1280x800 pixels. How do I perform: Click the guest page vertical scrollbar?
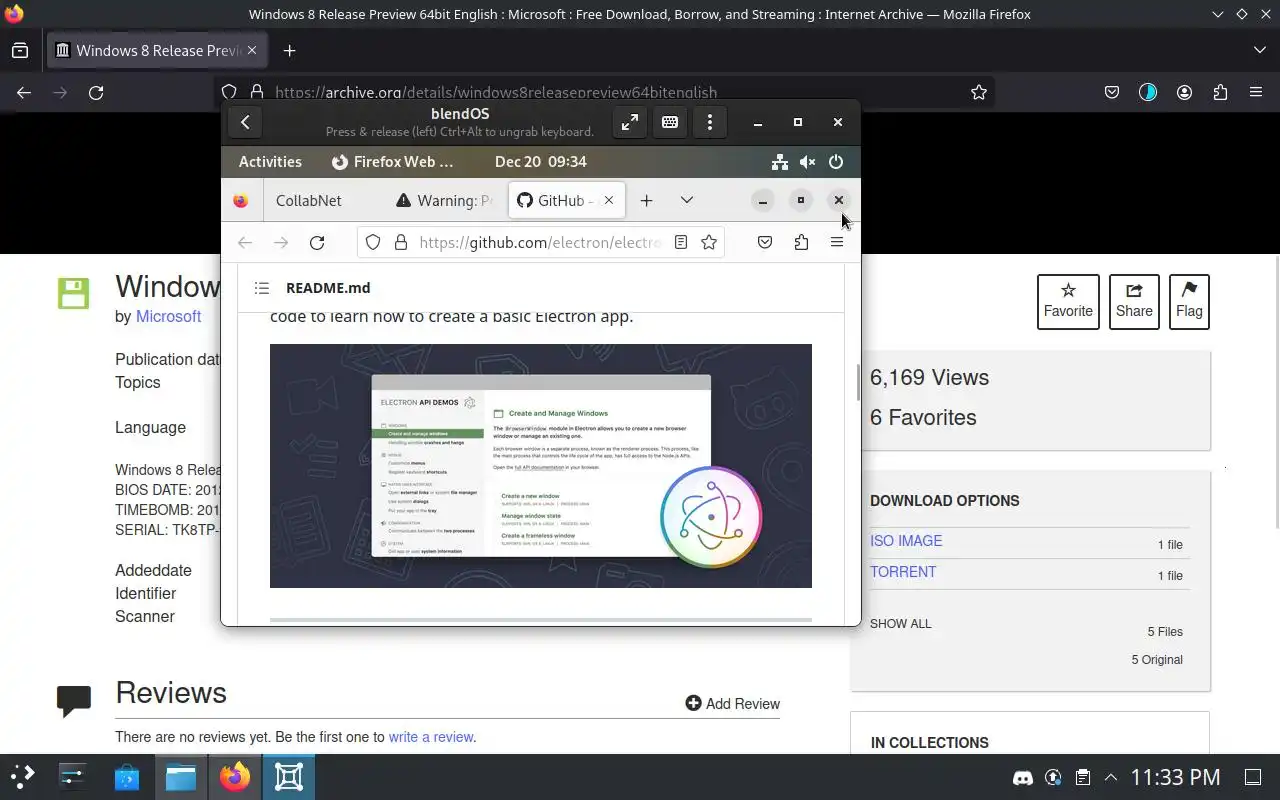tap(857, 382)
